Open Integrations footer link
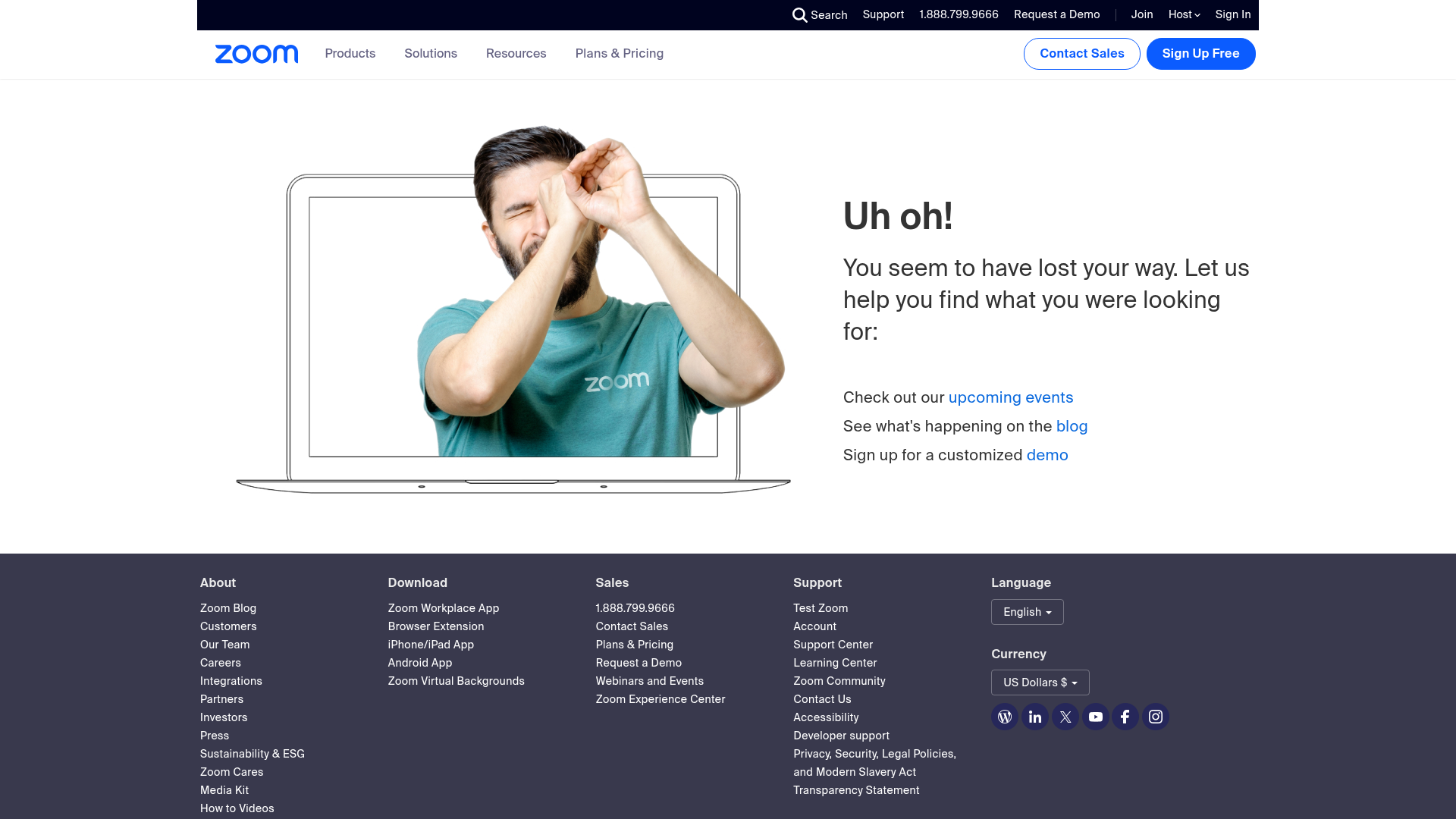This screenshot has height=819, width=1456. pos(231,681)
